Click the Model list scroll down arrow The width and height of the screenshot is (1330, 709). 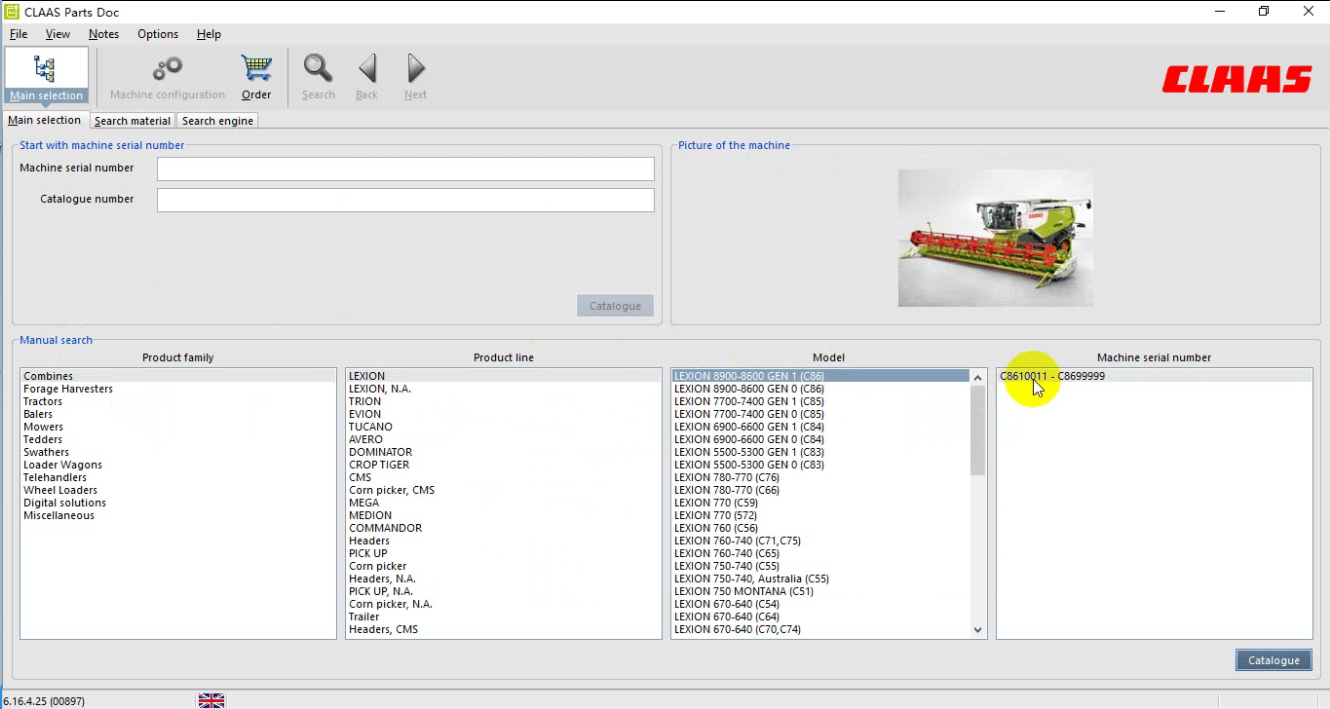click(x=978, y=630)
